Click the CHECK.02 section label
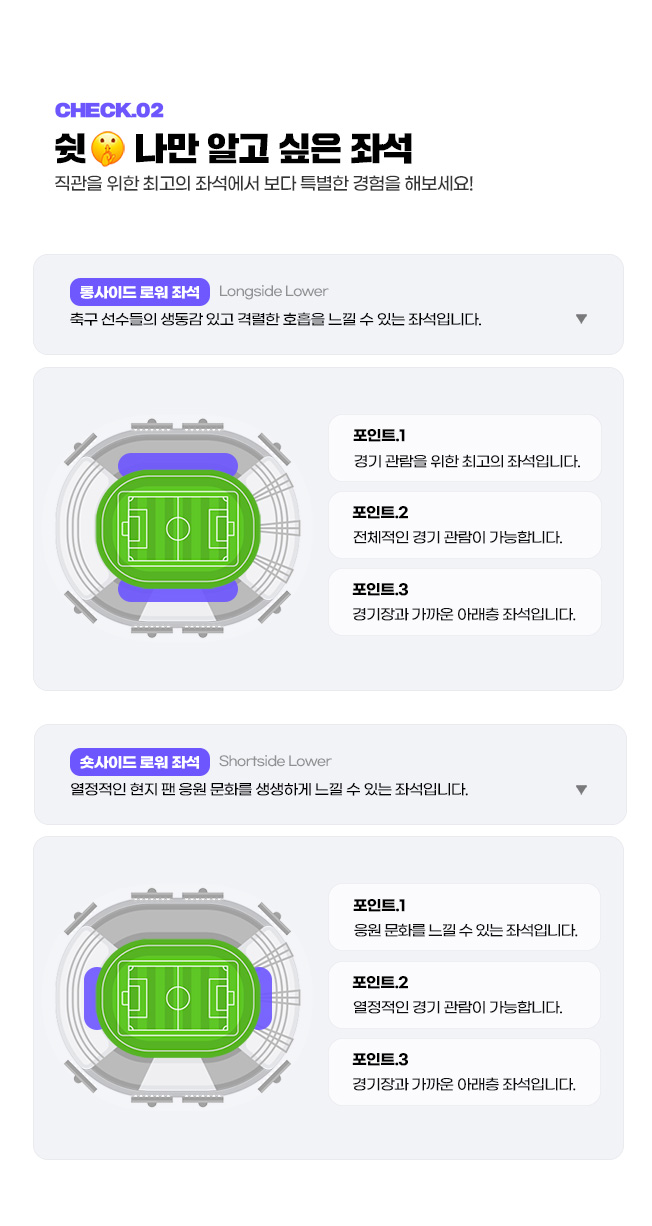Viewport: 652px width, 1226px height. (109, 110)
